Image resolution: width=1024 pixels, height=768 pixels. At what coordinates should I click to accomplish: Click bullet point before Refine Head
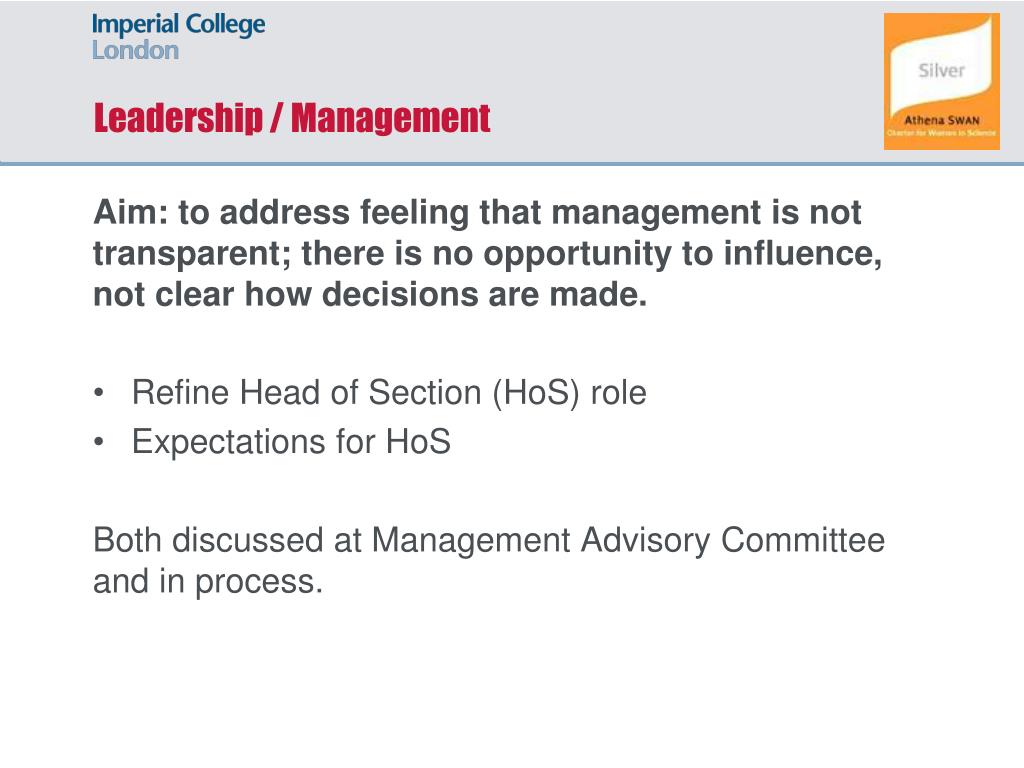(x=99, y=393)
